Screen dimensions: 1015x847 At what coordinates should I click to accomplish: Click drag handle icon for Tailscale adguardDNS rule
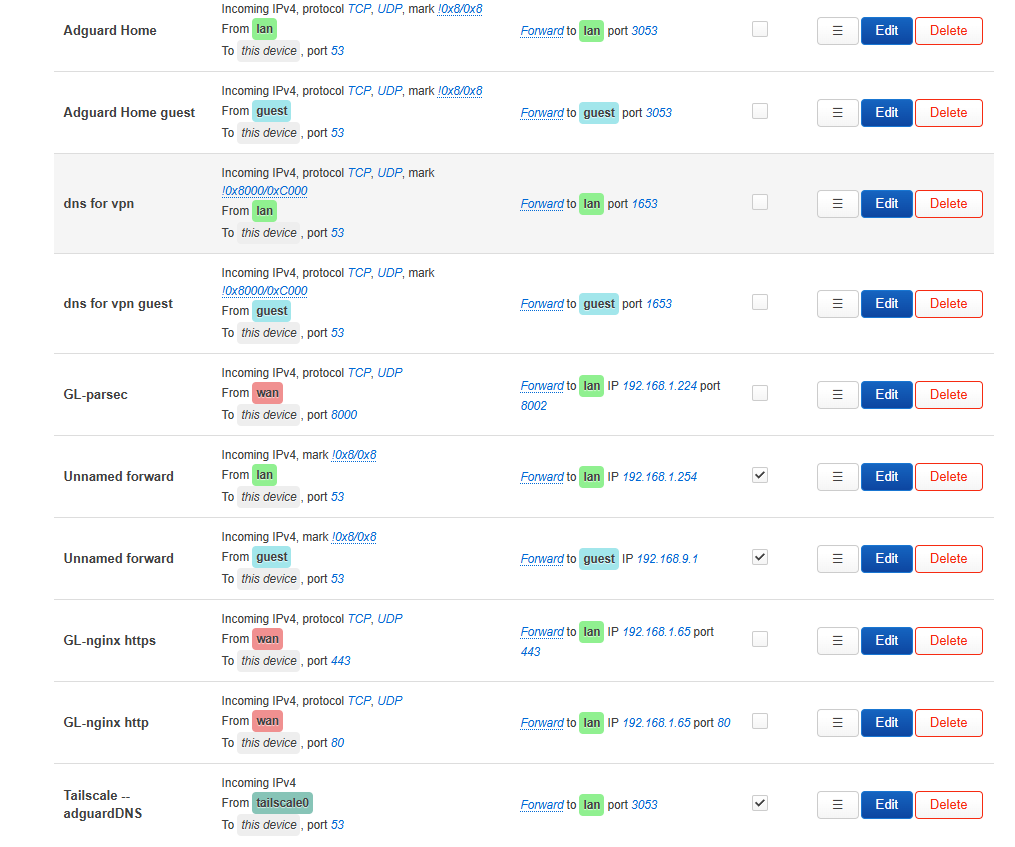point(837,805)
